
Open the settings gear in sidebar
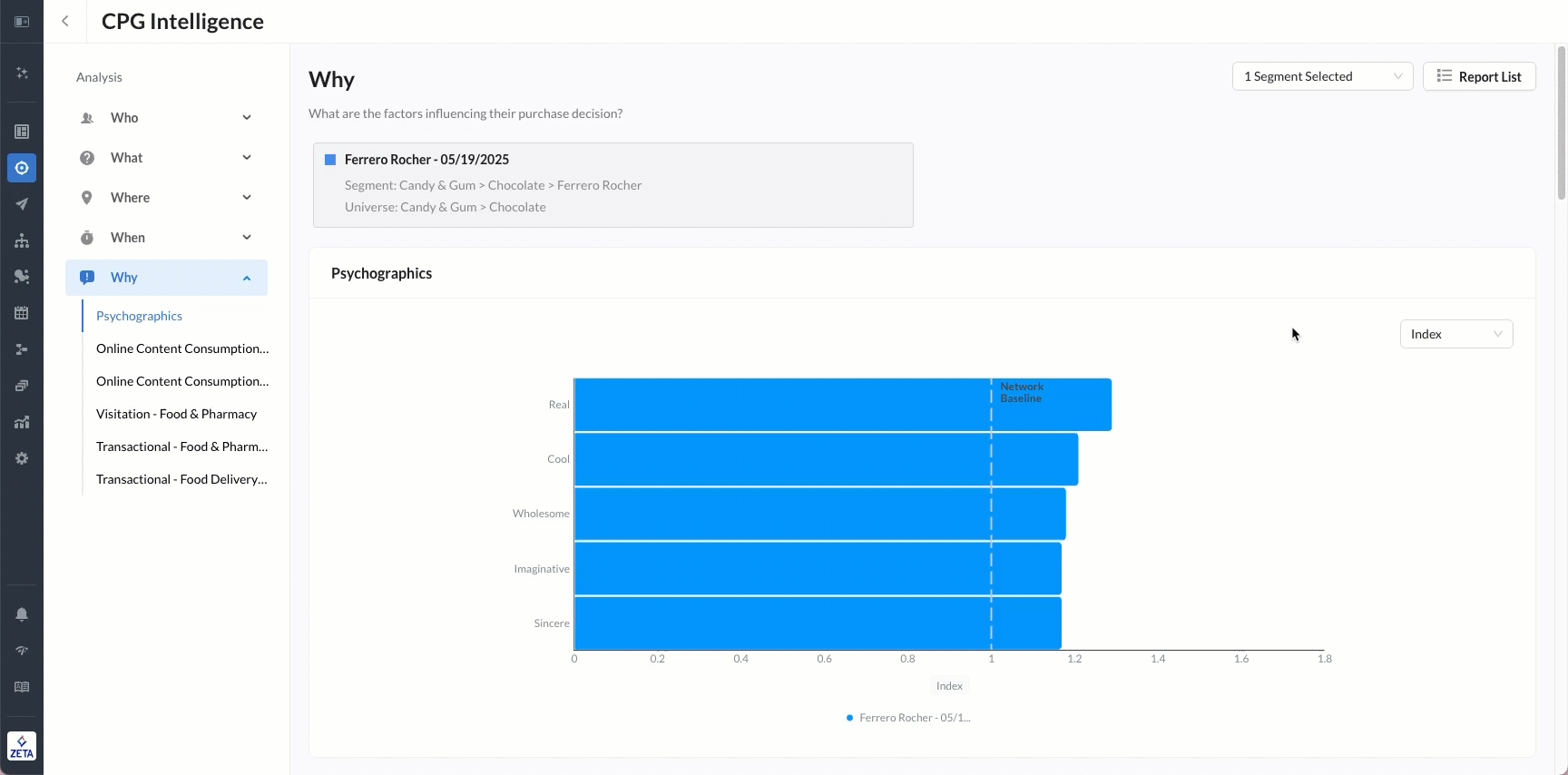(x=22, y=458)
